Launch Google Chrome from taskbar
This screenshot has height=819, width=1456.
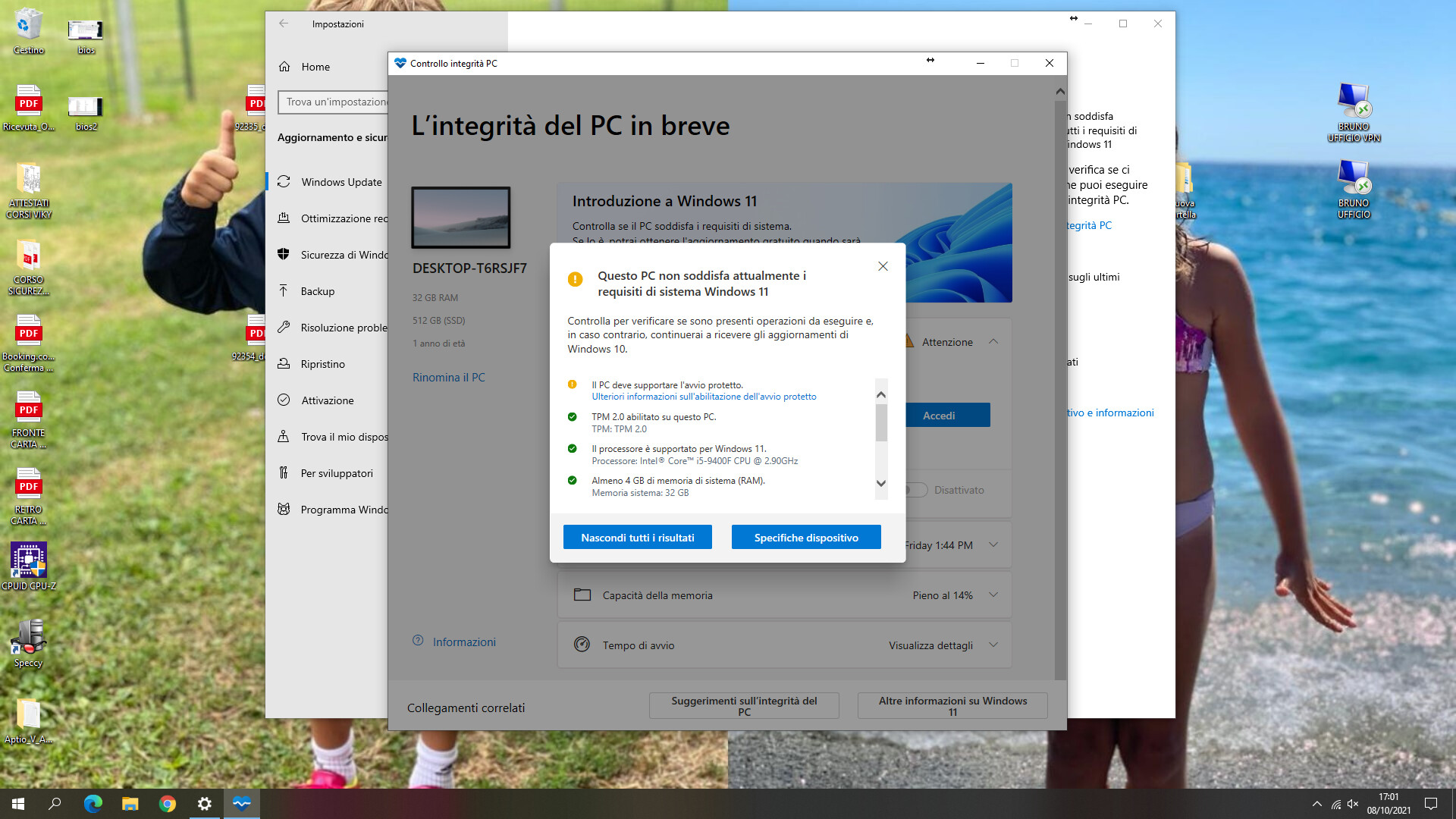167,804
